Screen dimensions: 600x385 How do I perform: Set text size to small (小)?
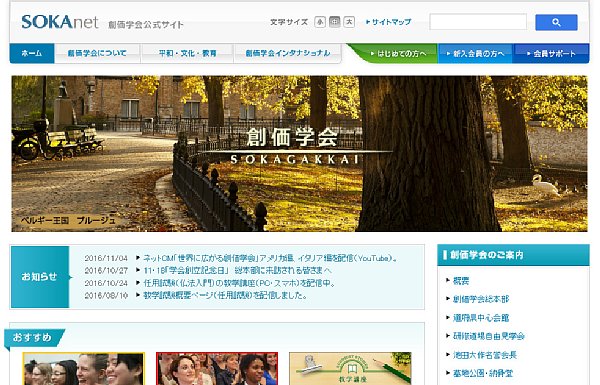(320, 22)
